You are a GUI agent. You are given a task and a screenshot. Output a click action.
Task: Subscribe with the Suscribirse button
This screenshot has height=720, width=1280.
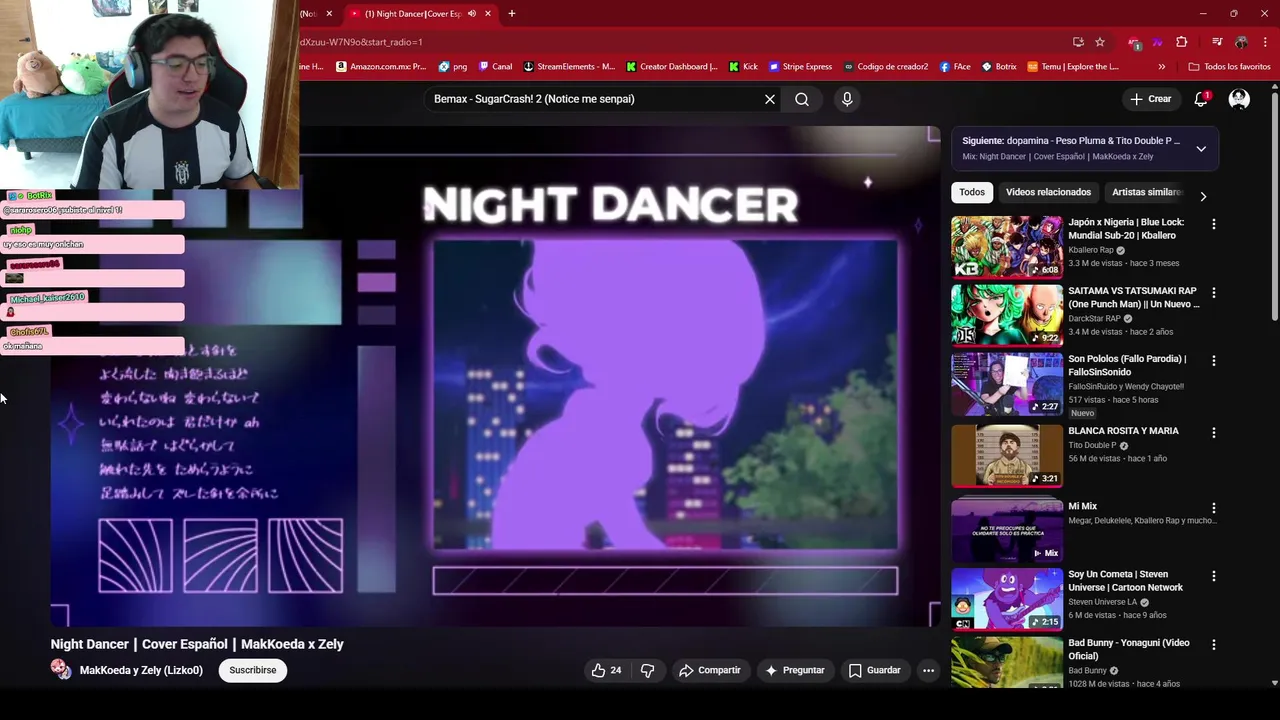(253, 670)
